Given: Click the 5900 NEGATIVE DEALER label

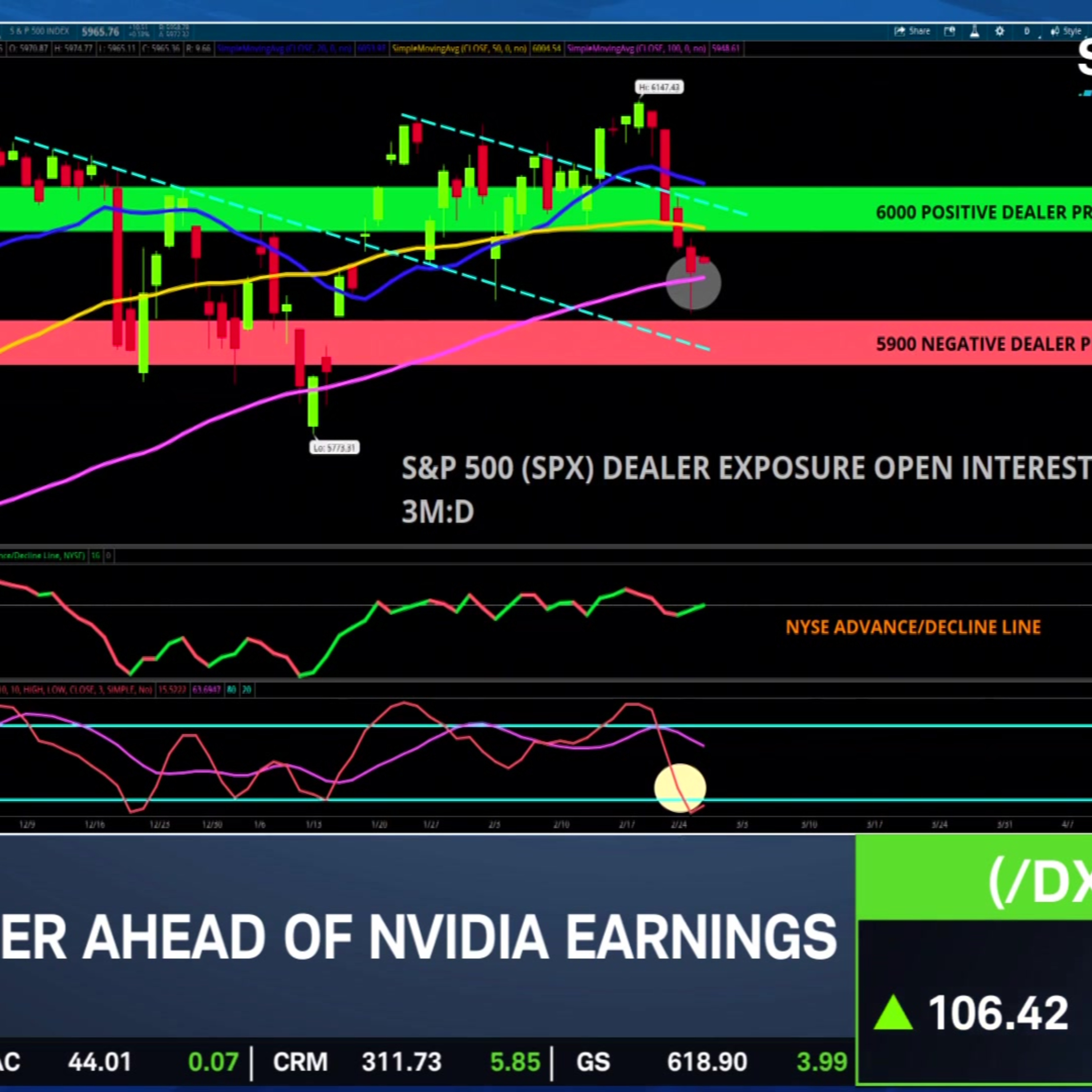Looking at the screenshot, I should pyautogui.click(x=984, y=344).
